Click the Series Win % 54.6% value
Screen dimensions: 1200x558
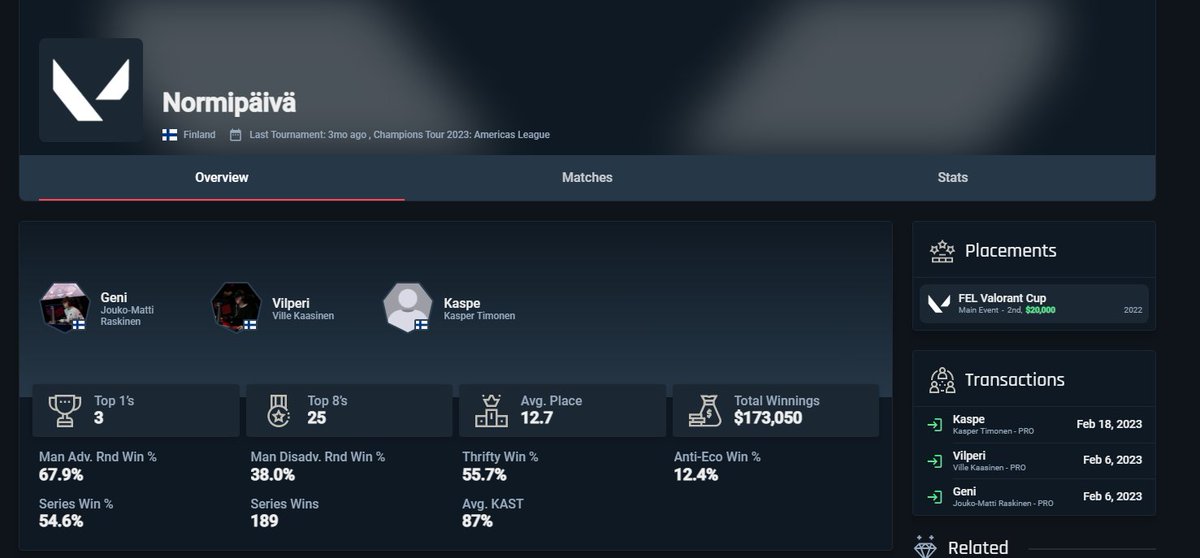61,521
